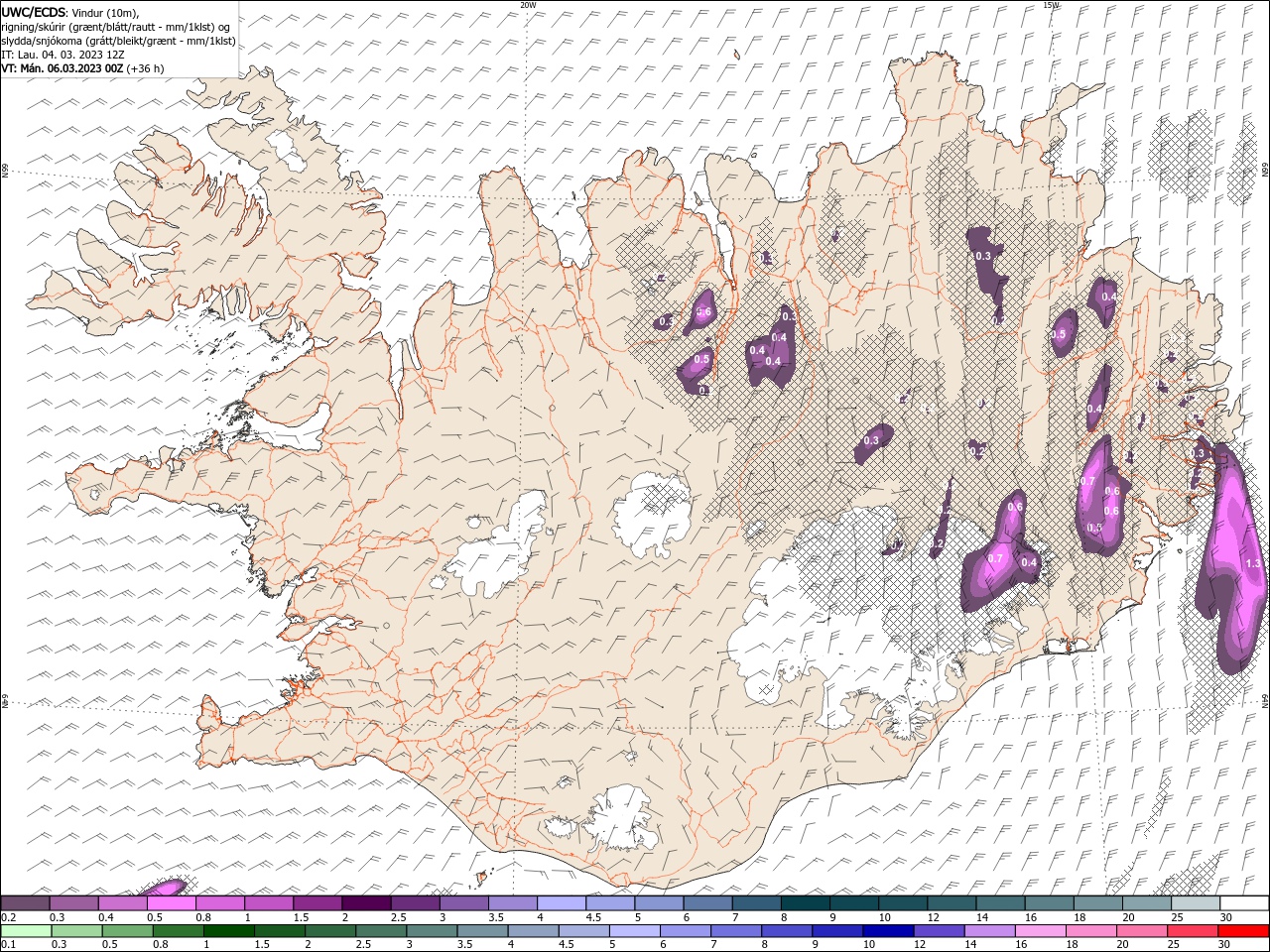1270x952 pixels.
Task: Click lower legend swatch between 5 and 6
Action: [x=635, y=931]
